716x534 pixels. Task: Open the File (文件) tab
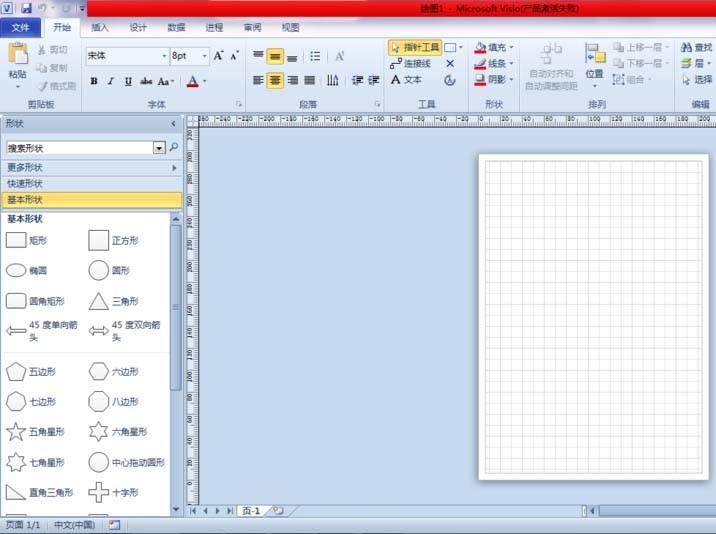coord(21,28)
